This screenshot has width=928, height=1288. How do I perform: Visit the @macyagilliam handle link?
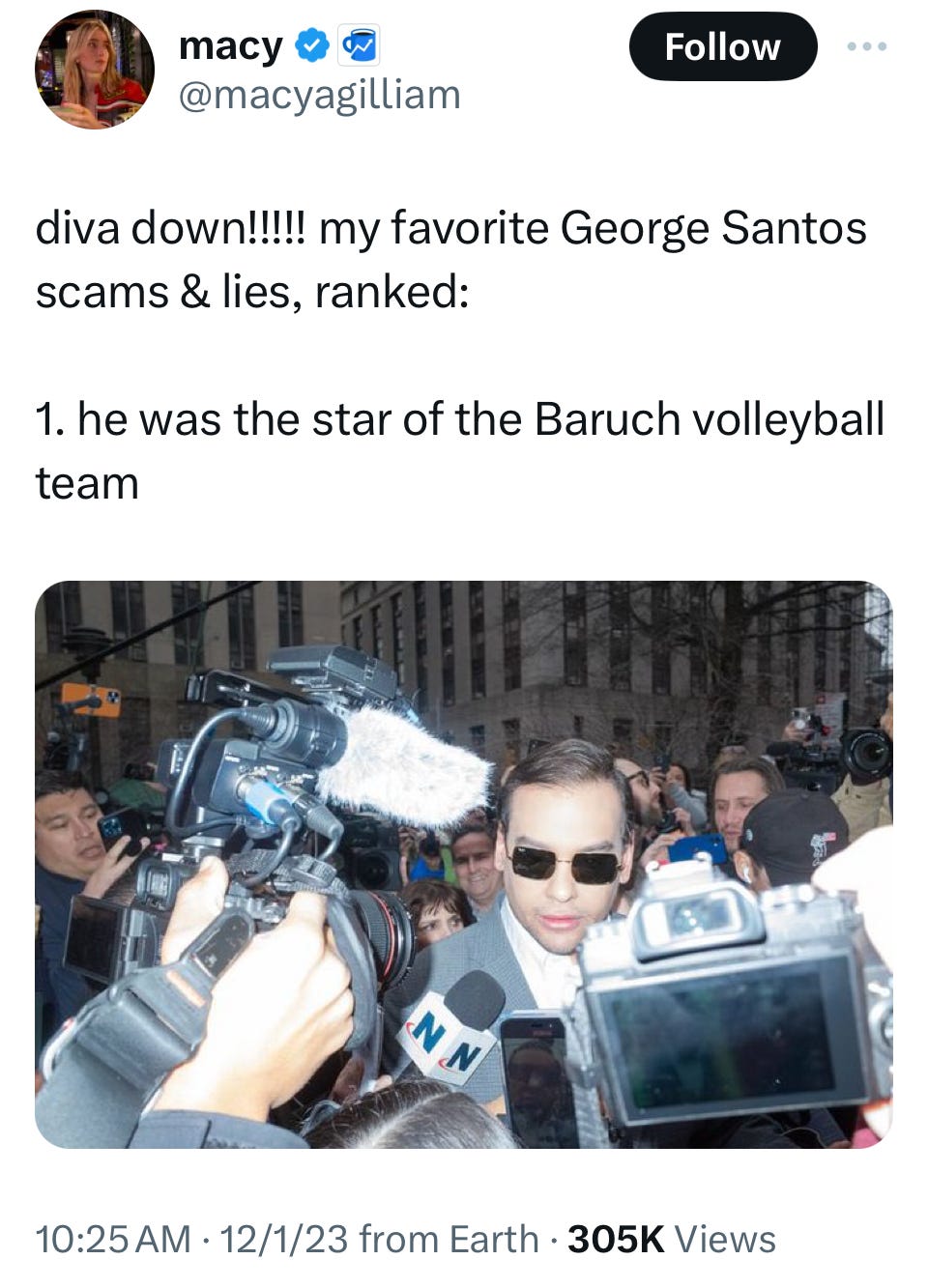tap(320, 95)
